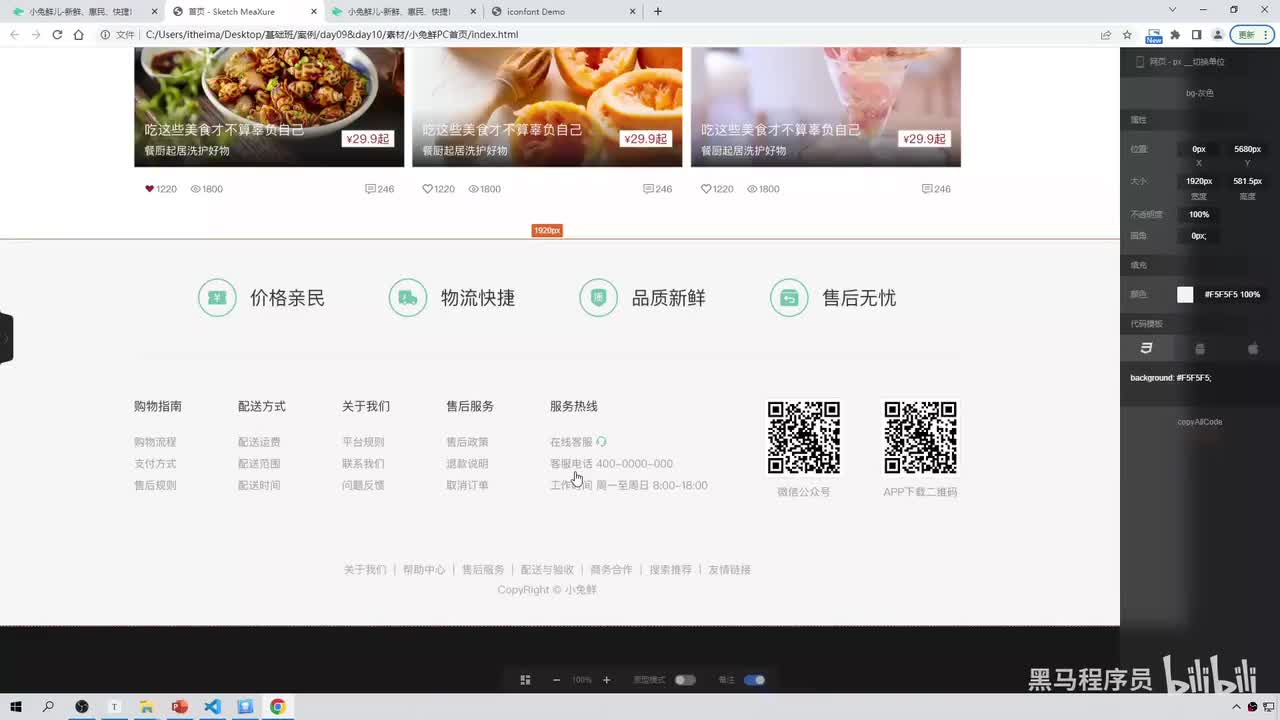
Task: Open the artboard grid view icon
Action: click(x=525, y=680)
